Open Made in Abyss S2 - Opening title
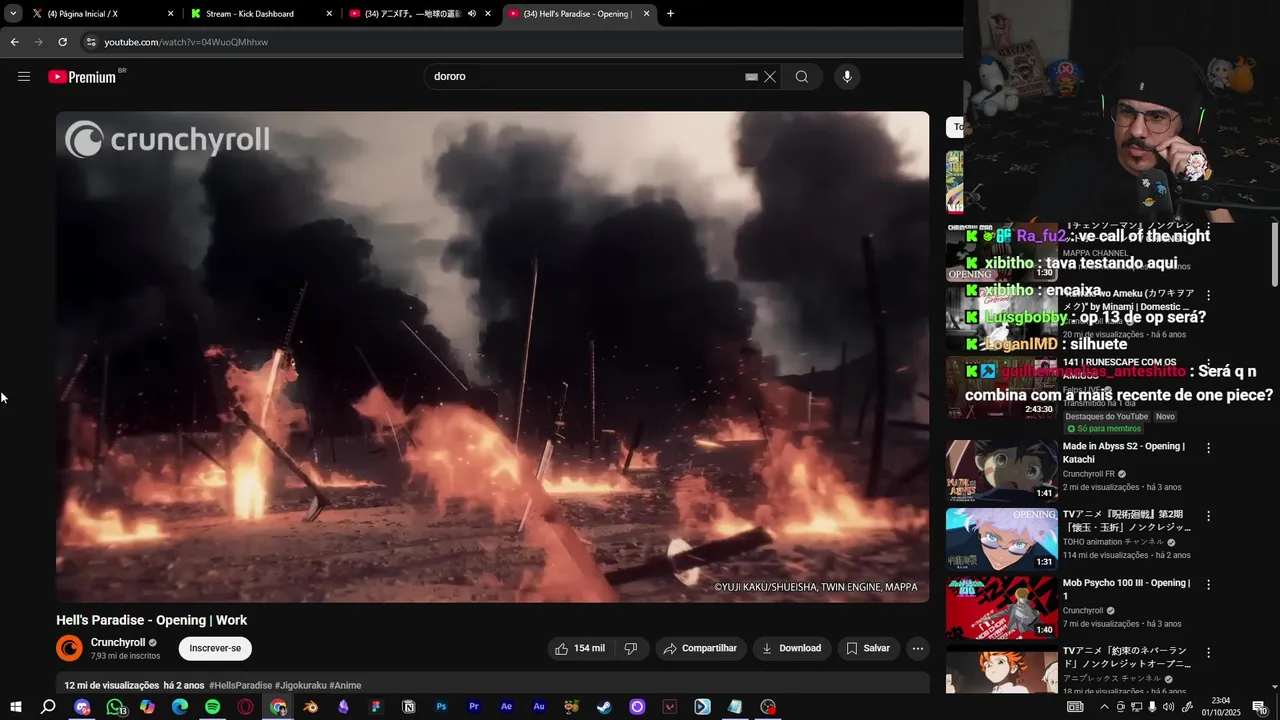This screenshot has width=1280, height=720. tap(1124, 453)
